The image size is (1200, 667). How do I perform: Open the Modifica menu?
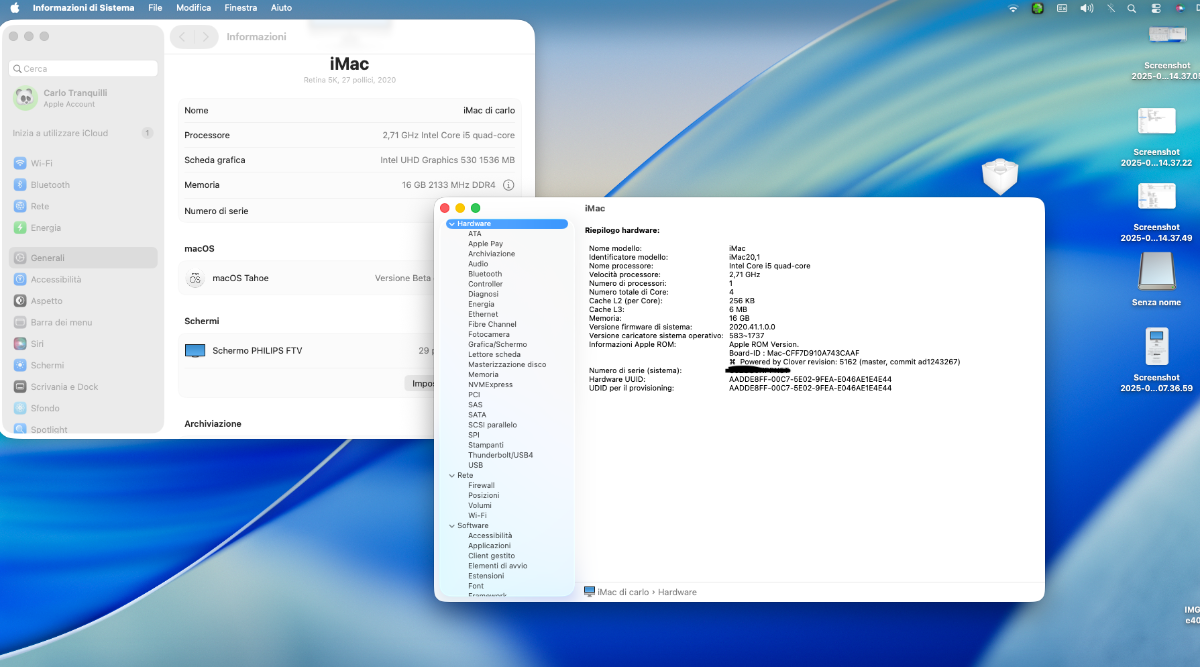(x=193, y=8)
